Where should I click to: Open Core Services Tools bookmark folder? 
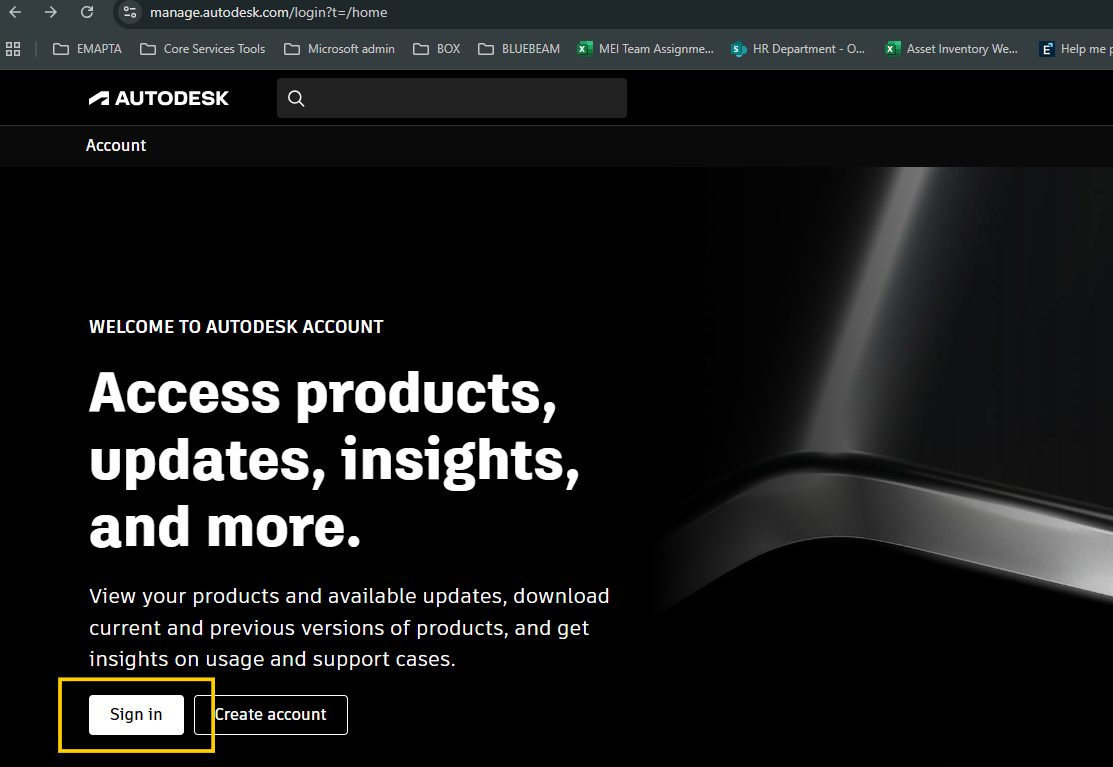(x=202, y=49)
